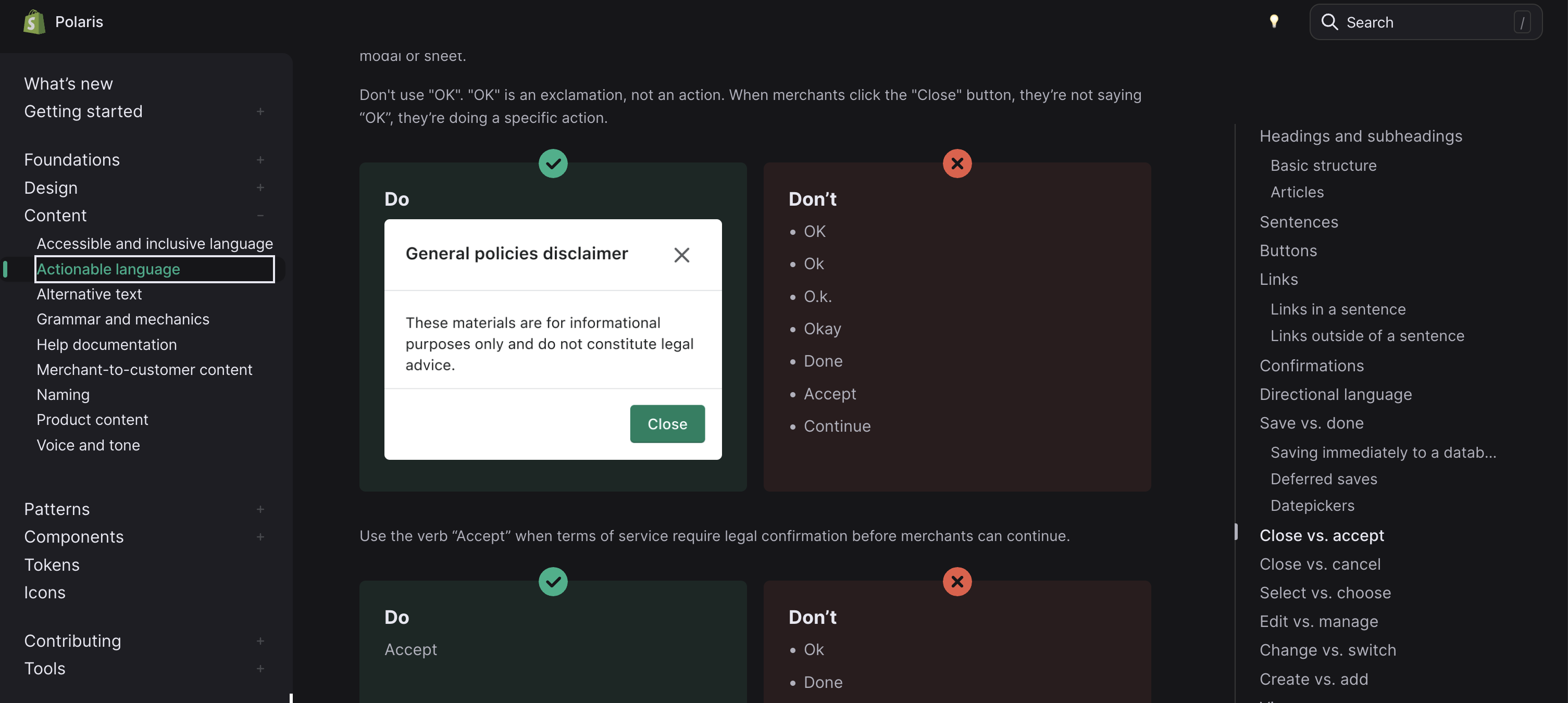Screen dimensions: 1568x703
Task: Expand the Getting started section
Action: [x=260, y=111]
